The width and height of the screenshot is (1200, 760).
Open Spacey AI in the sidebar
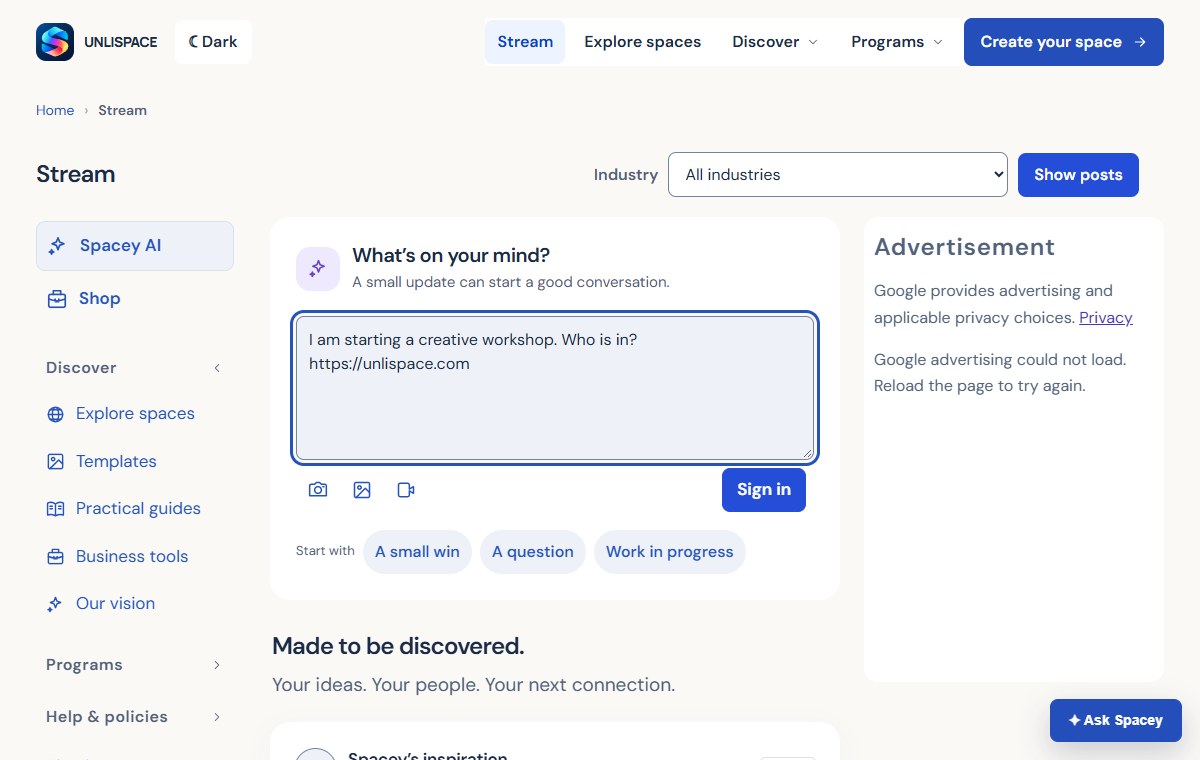[x=135, y=246]
